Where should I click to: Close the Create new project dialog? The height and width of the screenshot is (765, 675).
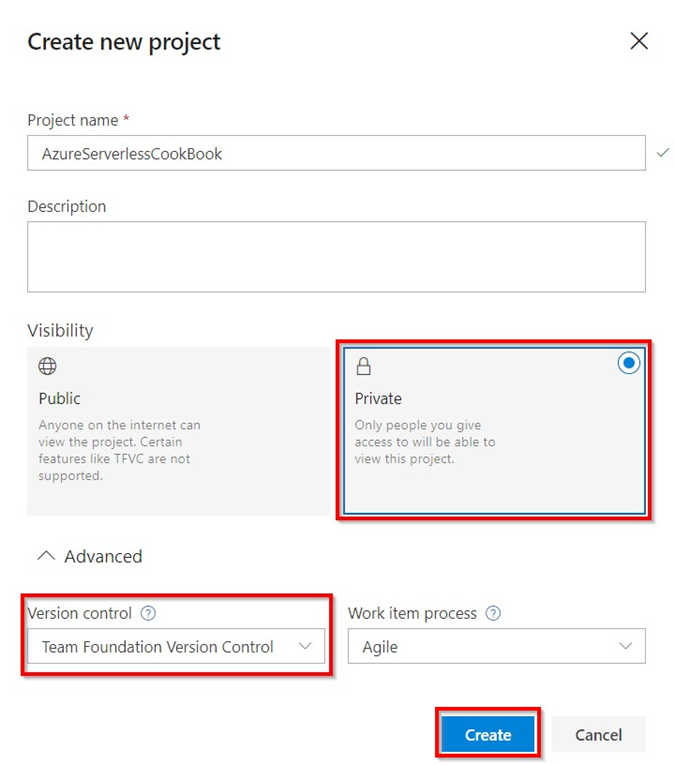tap(639, 41)
